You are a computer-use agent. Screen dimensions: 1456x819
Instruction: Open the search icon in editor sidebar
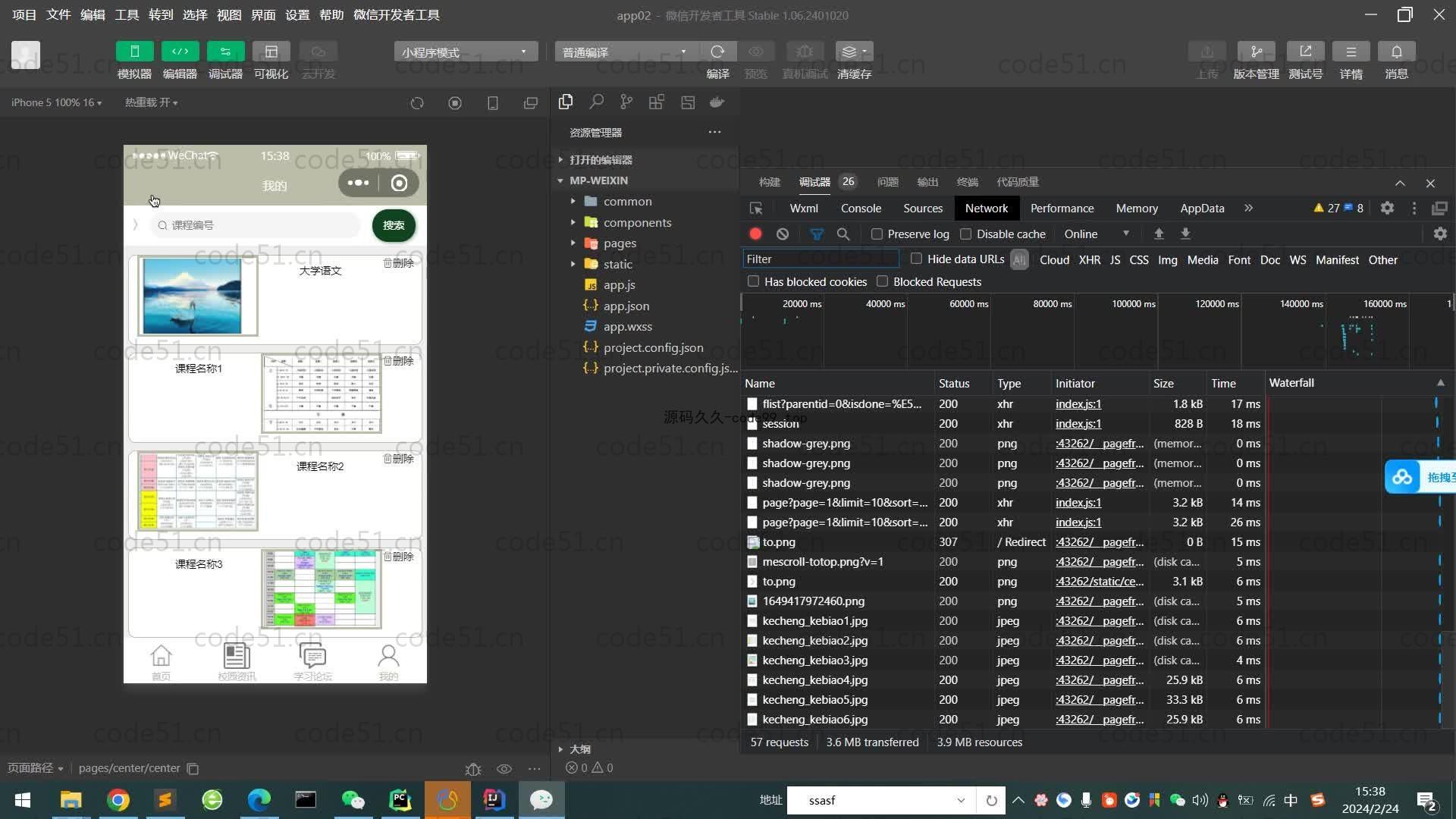[597, 102]
